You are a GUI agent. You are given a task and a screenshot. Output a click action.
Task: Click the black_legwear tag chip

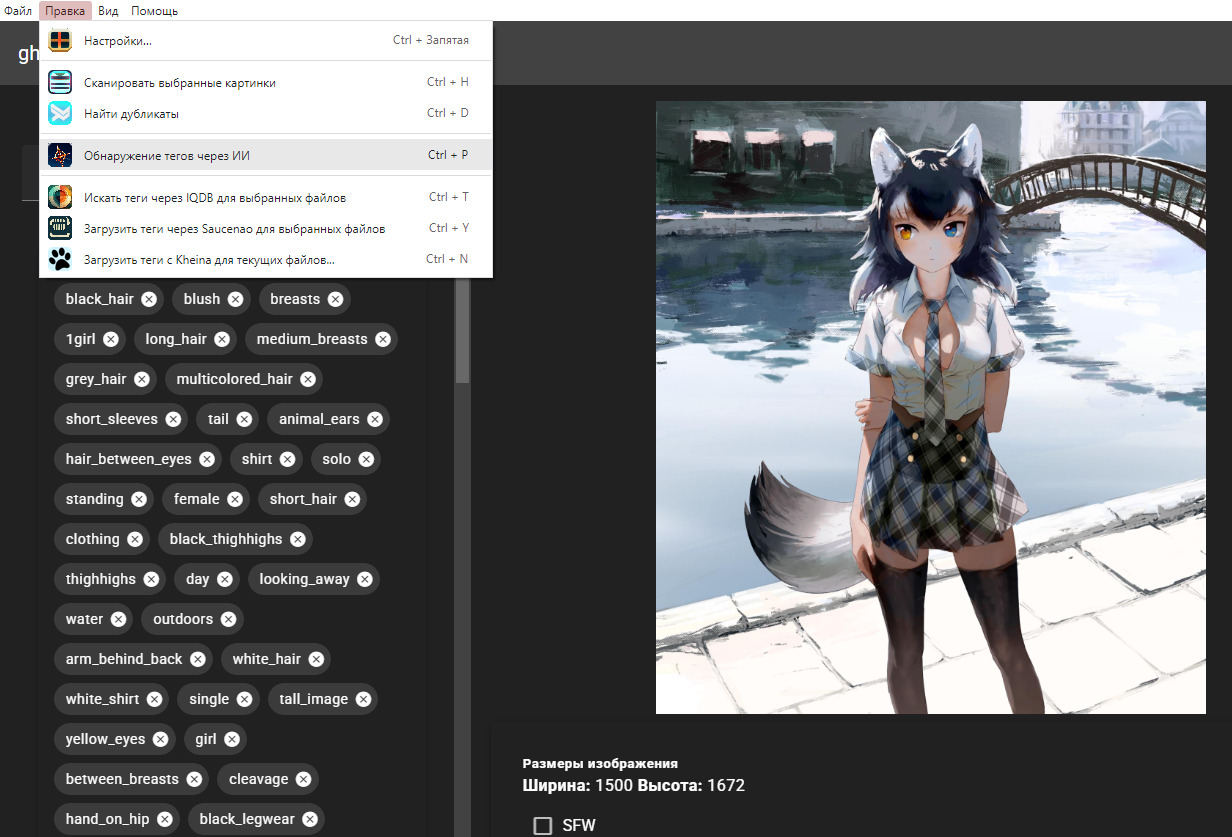coord(256,819)
